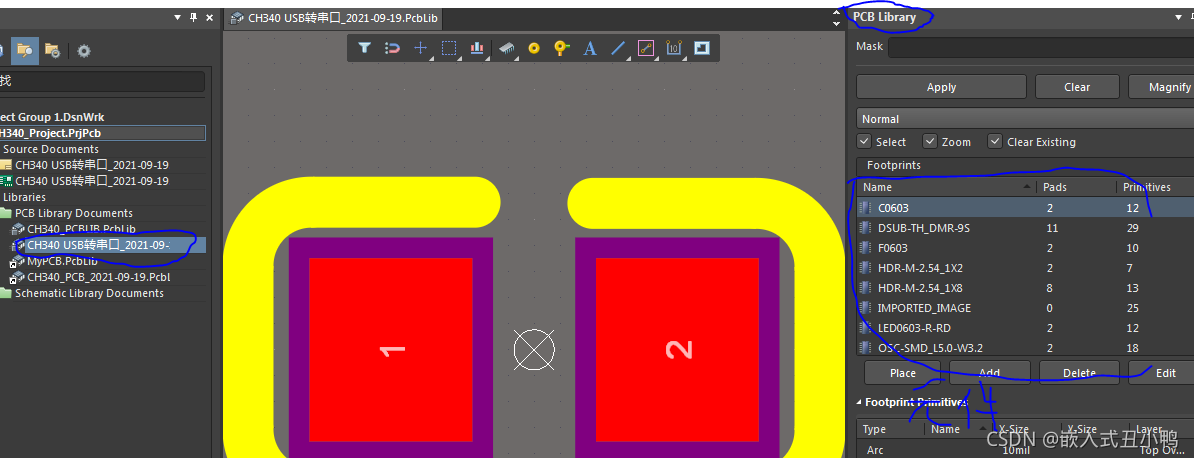The image size is (1194, 458).
Task: Select the F0603 footprint
Action: pyautogui.click(x=1025, y=248)
